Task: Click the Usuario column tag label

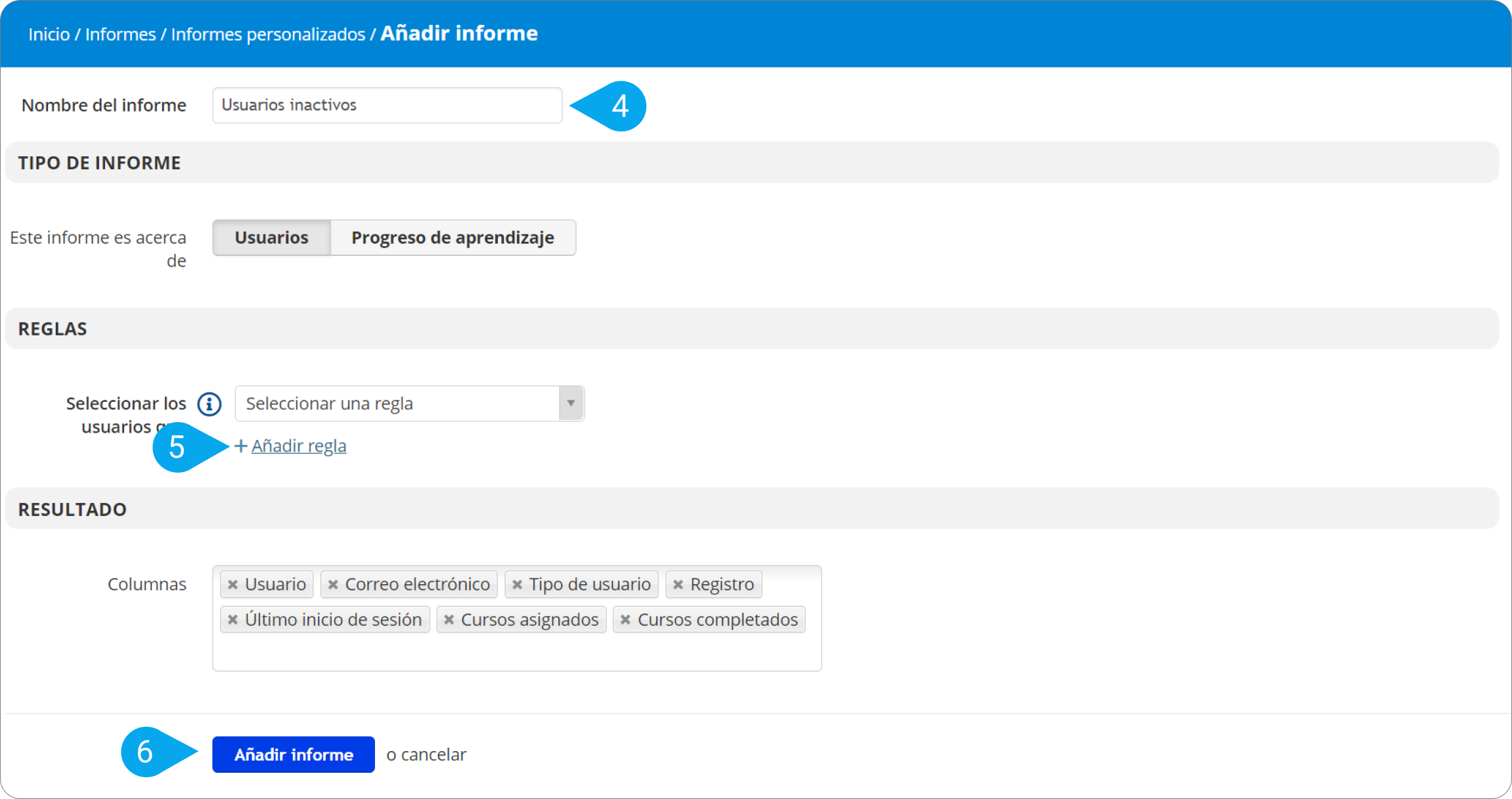Action: tap(275, 584)
